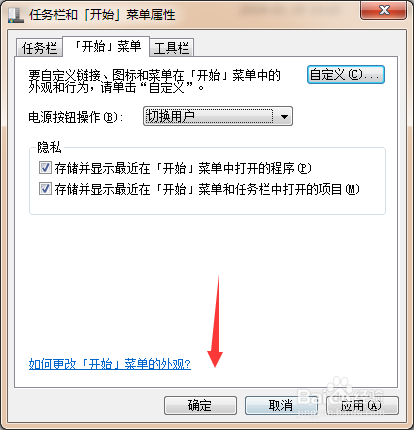Viewport: 414px width, 430px height.
Task: Open the 工具栏 tab
Action: coord(171,48)
